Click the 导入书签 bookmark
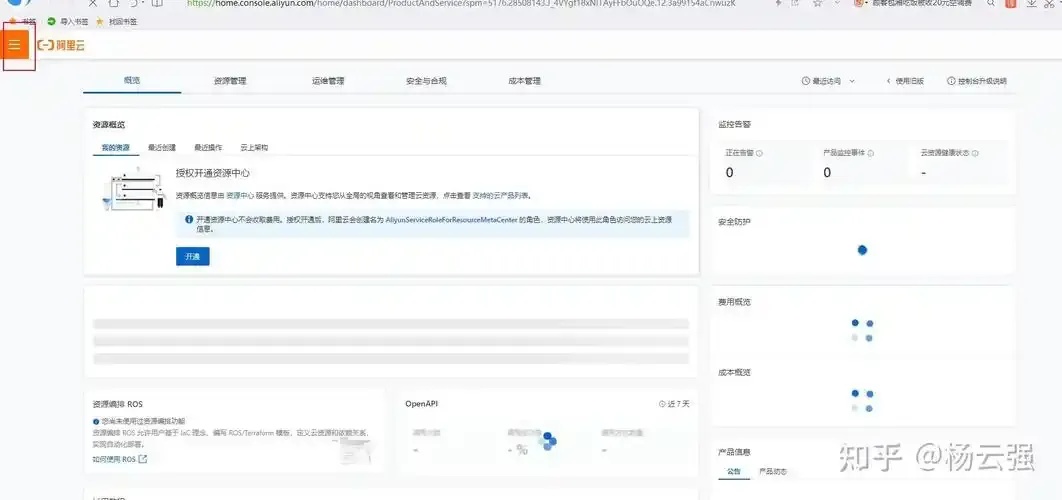This screenshot has height=500, width=1062. (68, 22)
